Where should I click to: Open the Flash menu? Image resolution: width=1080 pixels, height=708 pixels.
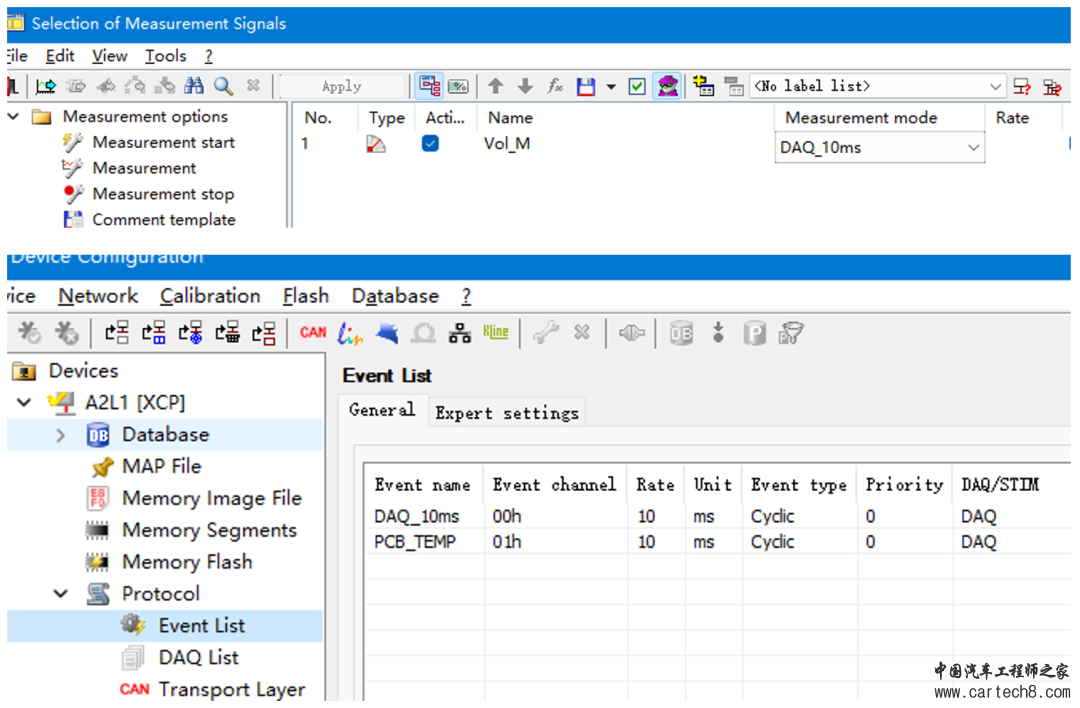point(306,296)
